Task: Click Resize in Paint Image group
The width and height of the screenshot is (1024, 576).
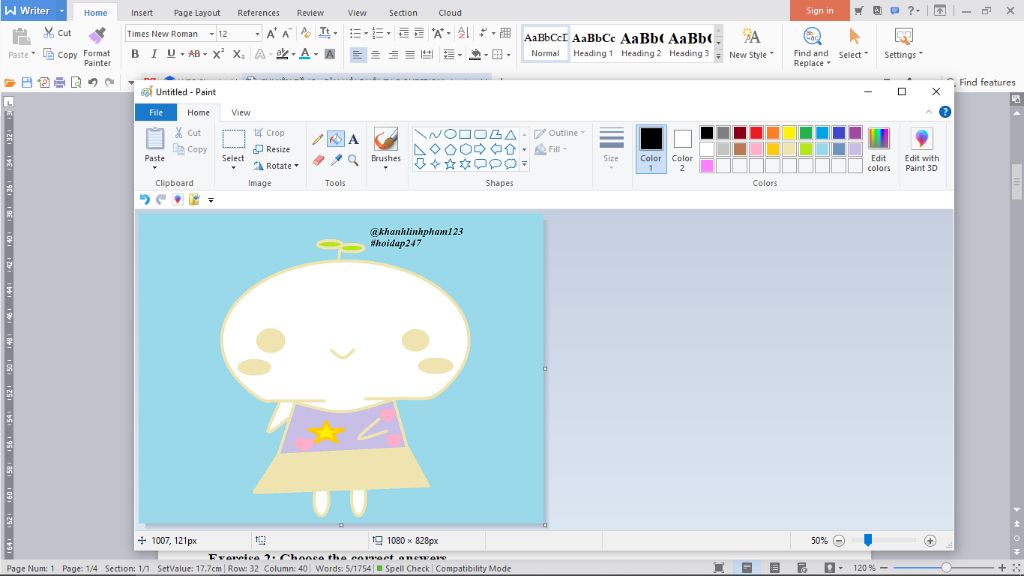Action: 272,149
